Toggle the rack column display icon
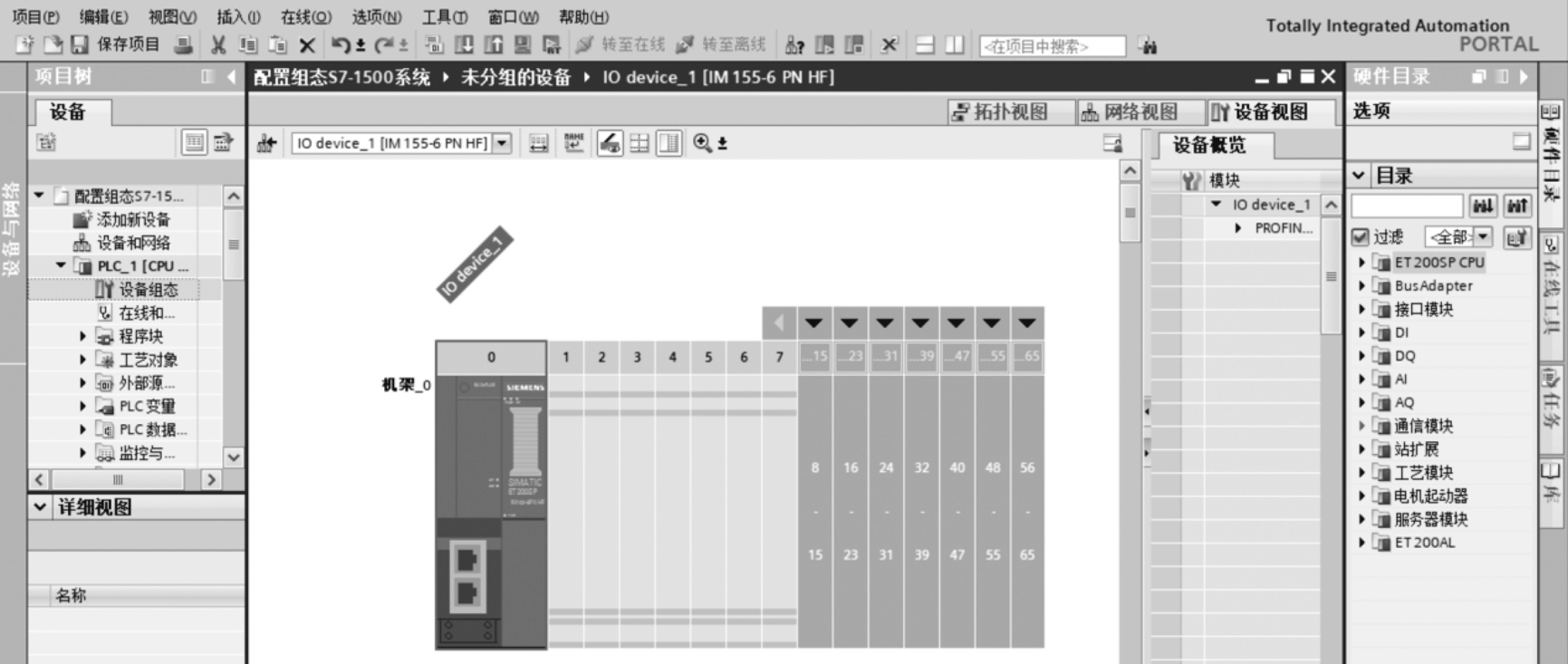Screen dimensions: 1568x664 click(x=669, y=143)
